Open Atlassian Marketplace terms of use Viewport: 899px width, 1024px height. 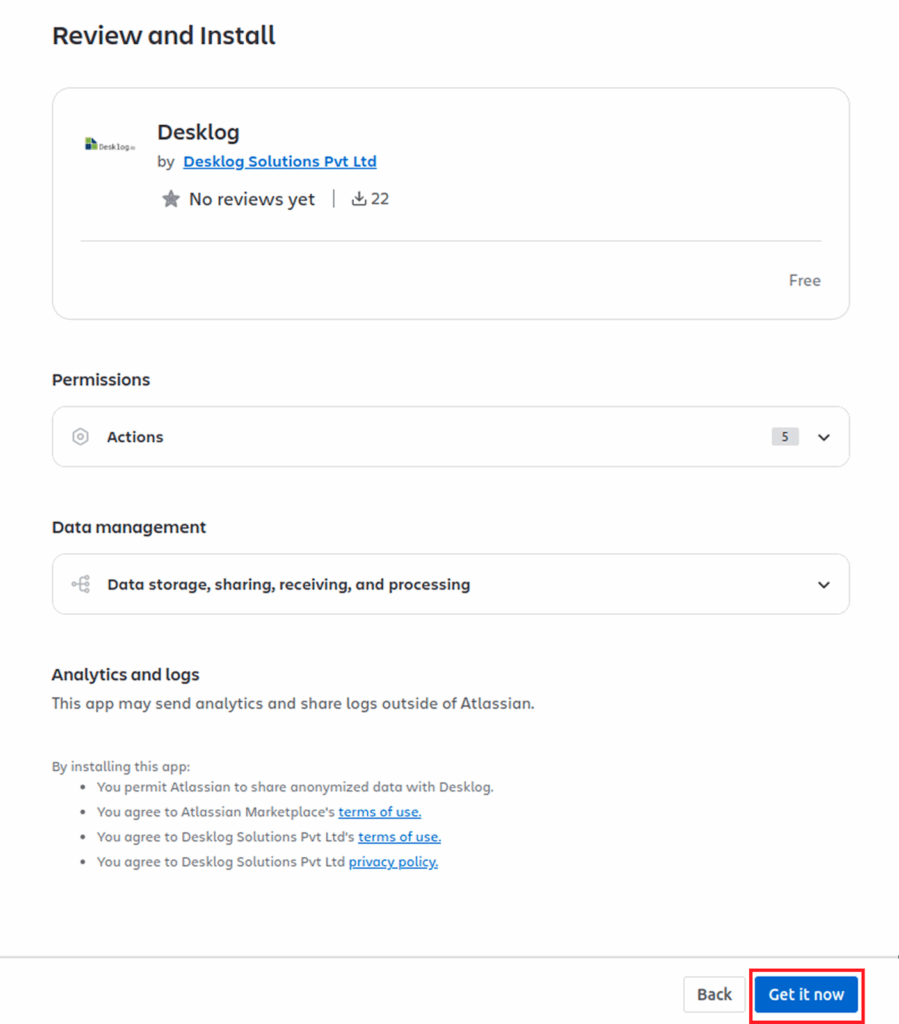click(x=379, y=812)
